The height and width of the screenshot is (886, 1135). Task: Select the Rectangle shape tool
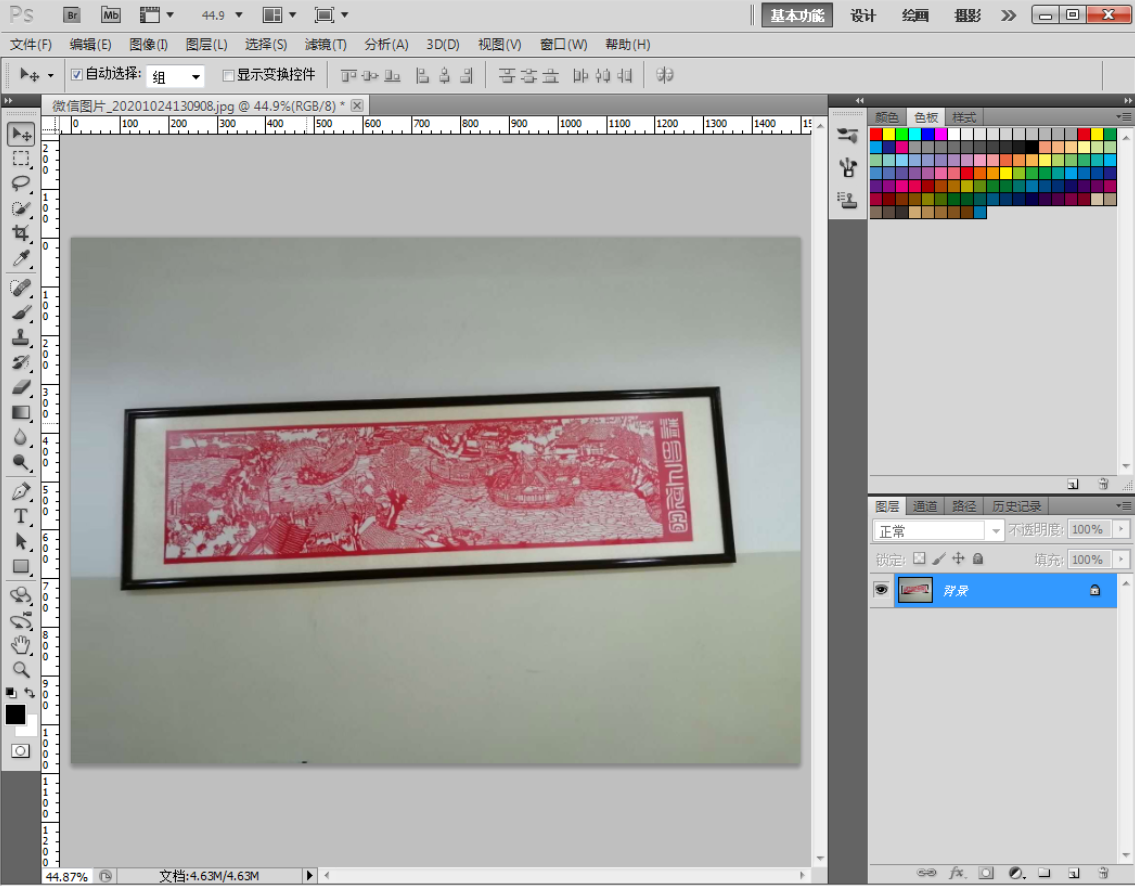tap(21, 566)
